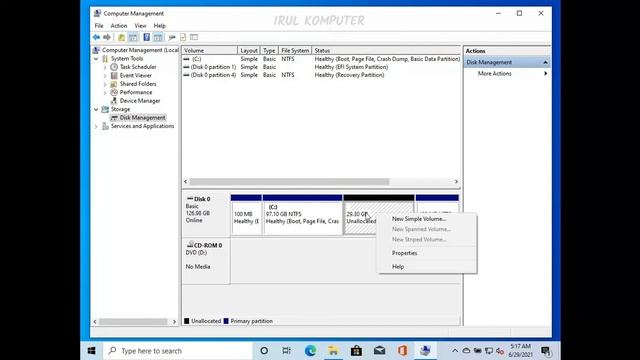Open Cortana from the taskbar
Image resolution: width=640 pixels, height=360 pixels.
point(264,351)
